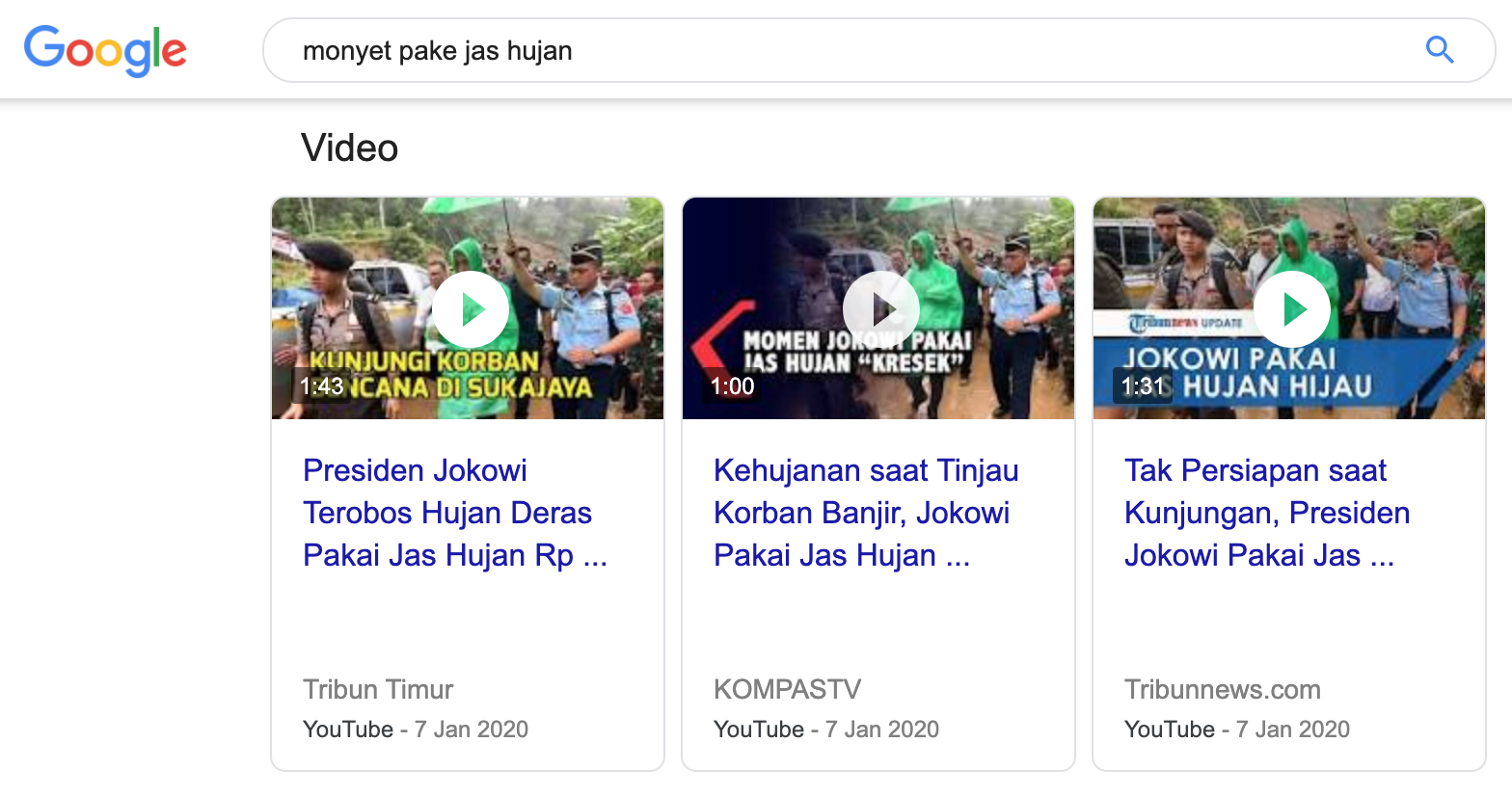Click the blue search magnifier icon
1512x796 pixels.
tap(1440, 49)
